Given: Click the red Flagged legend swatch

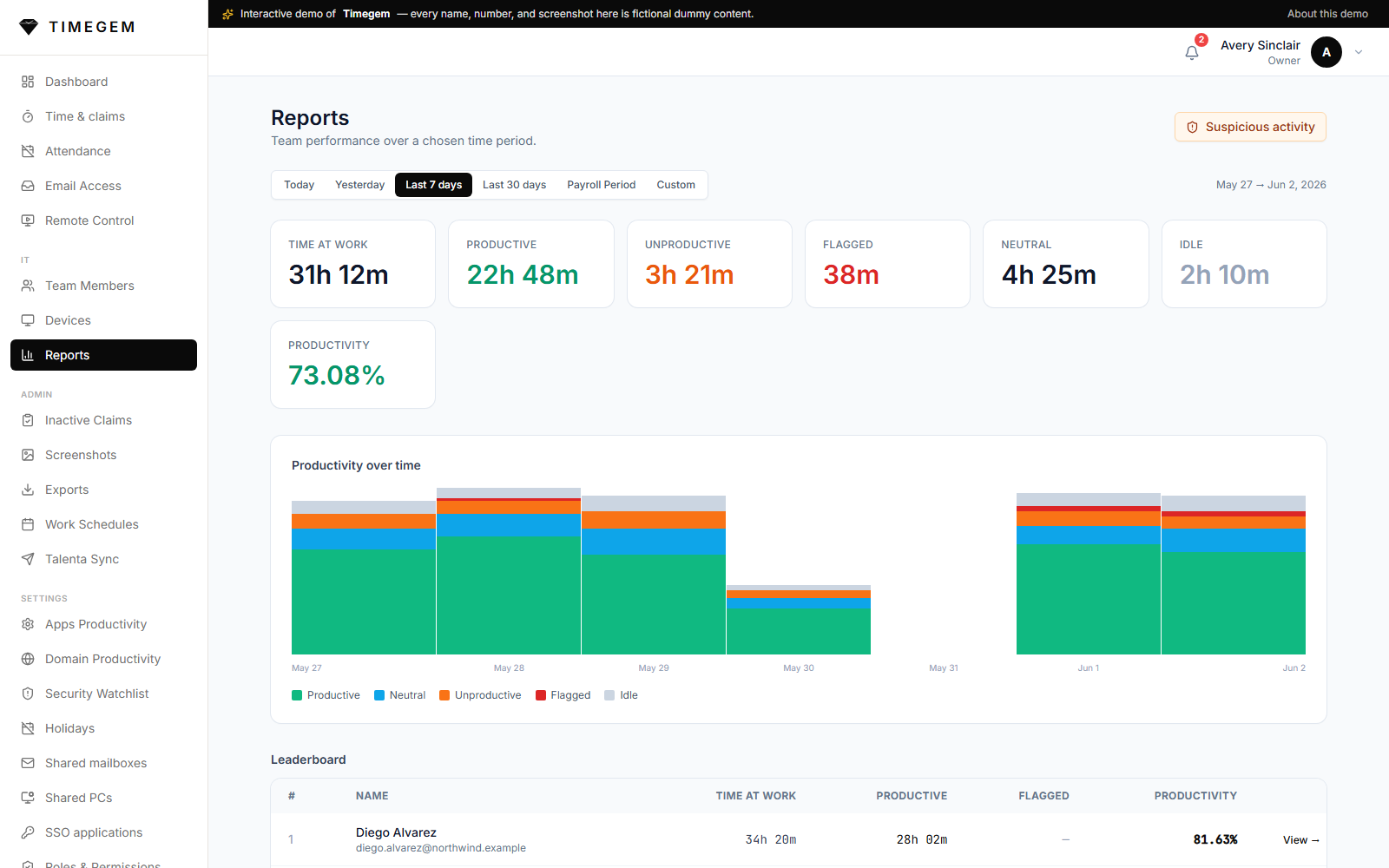Looking at the screenshot, I should (x=541, y=695).
